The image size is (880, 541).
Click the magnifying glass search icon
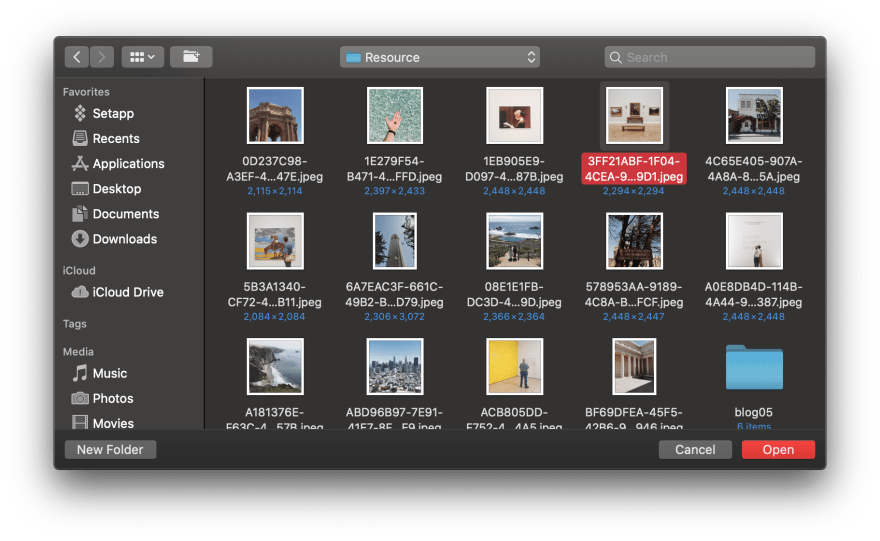pyautogui.click(x=616, y=57)
